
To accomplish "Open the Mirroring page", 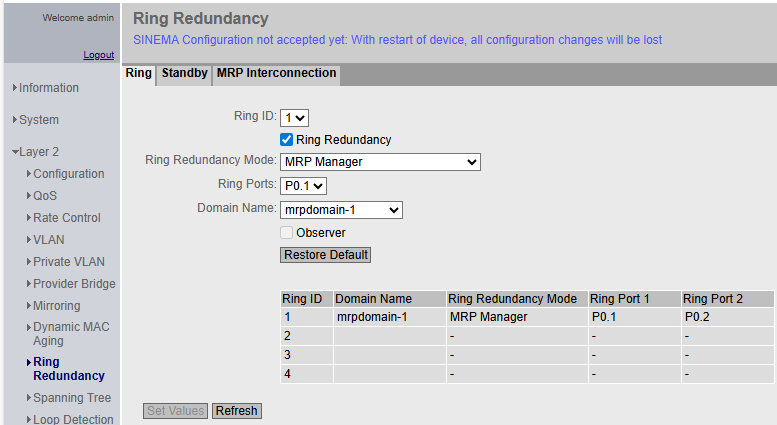I will coord(56,306).
